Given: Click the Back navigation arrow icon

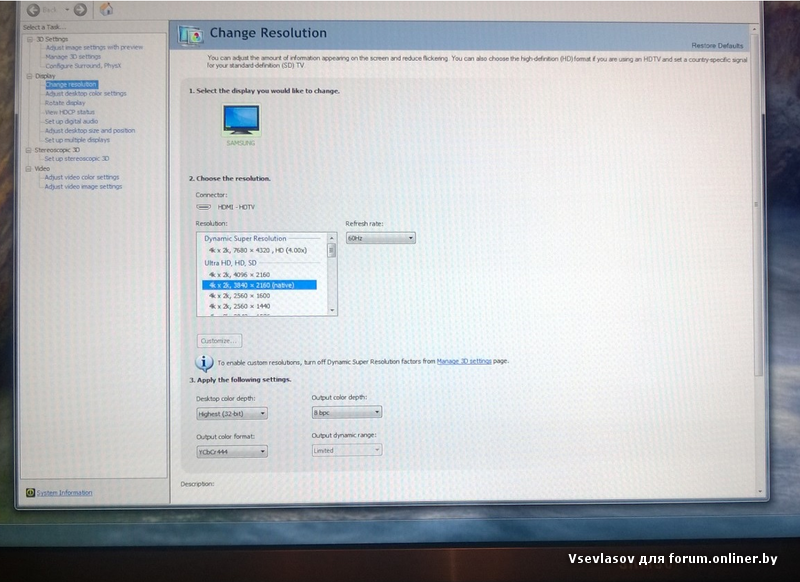Looking at the screenshot, I should [x=34, y=10].
